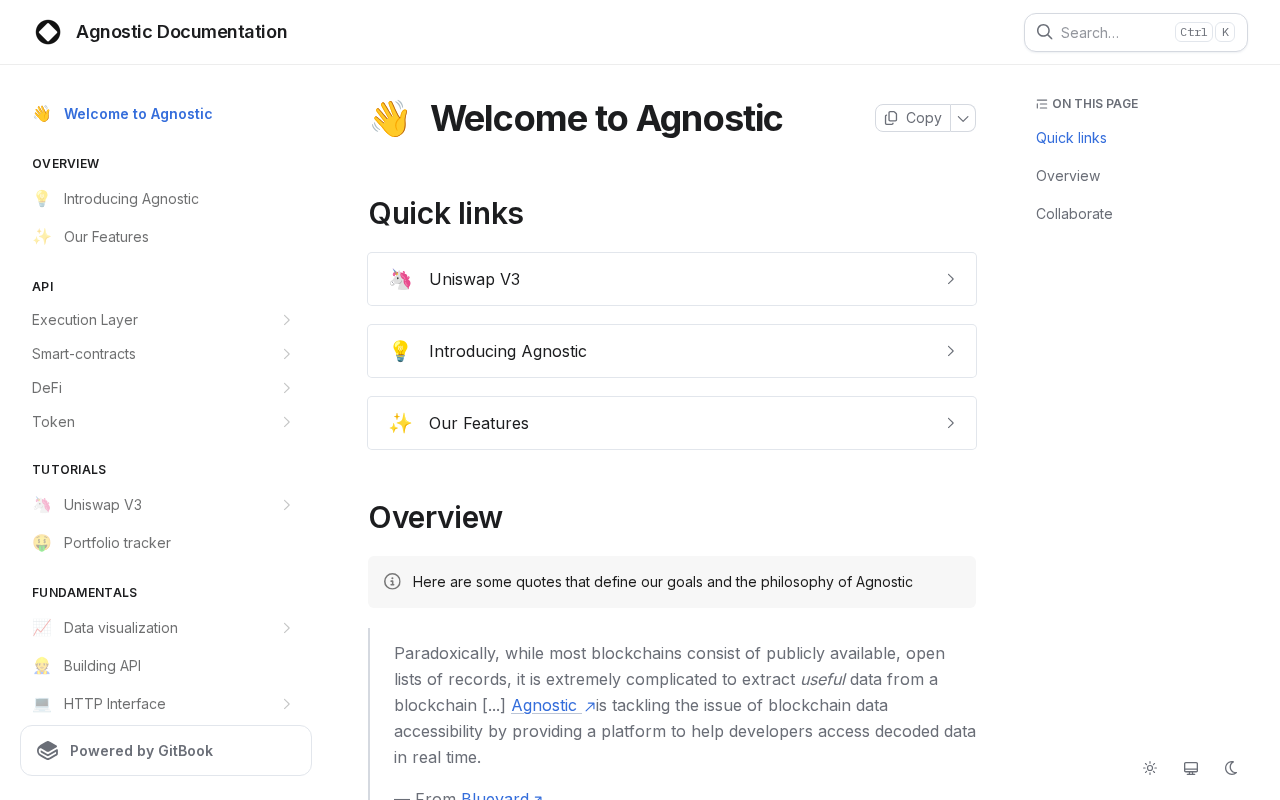Open Portfolio tracker tutorial

tap(117, 543)
